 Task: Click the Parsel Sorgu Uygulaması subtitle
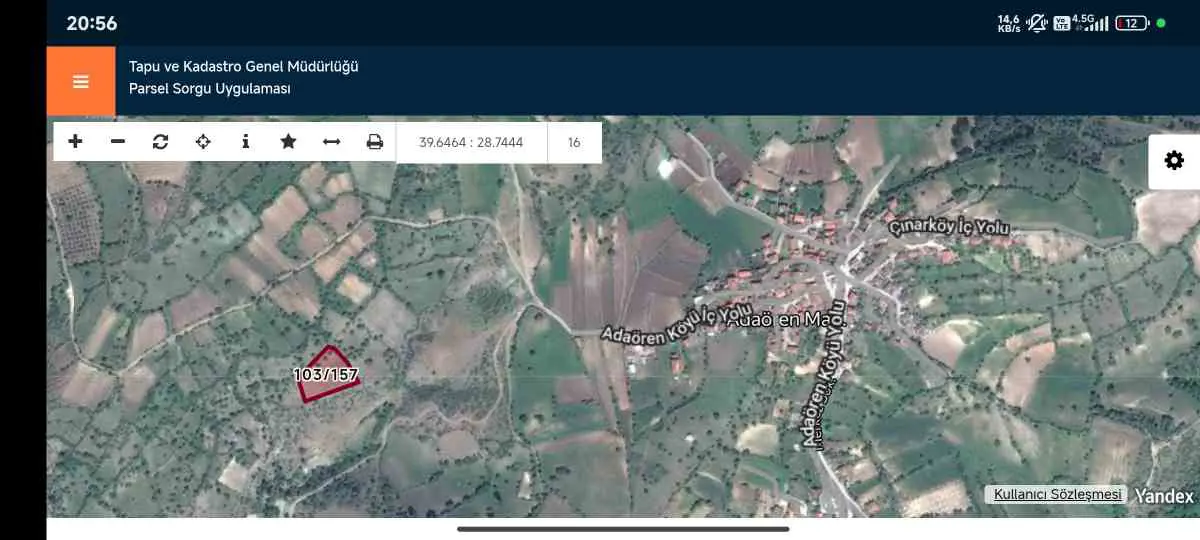[209, 88]
